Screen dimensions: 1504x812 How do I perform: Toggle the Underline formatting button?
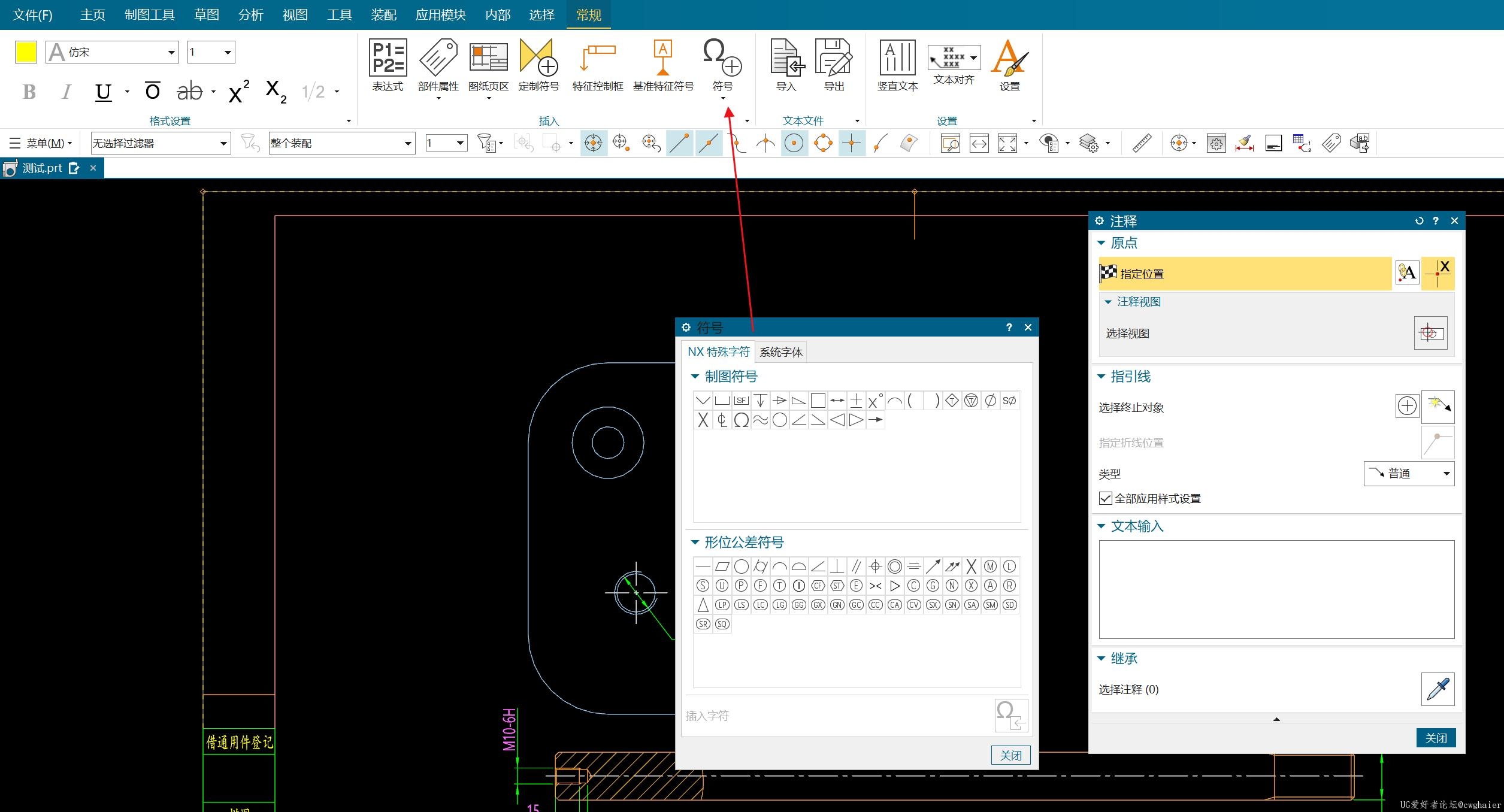[x=103, y=92]
